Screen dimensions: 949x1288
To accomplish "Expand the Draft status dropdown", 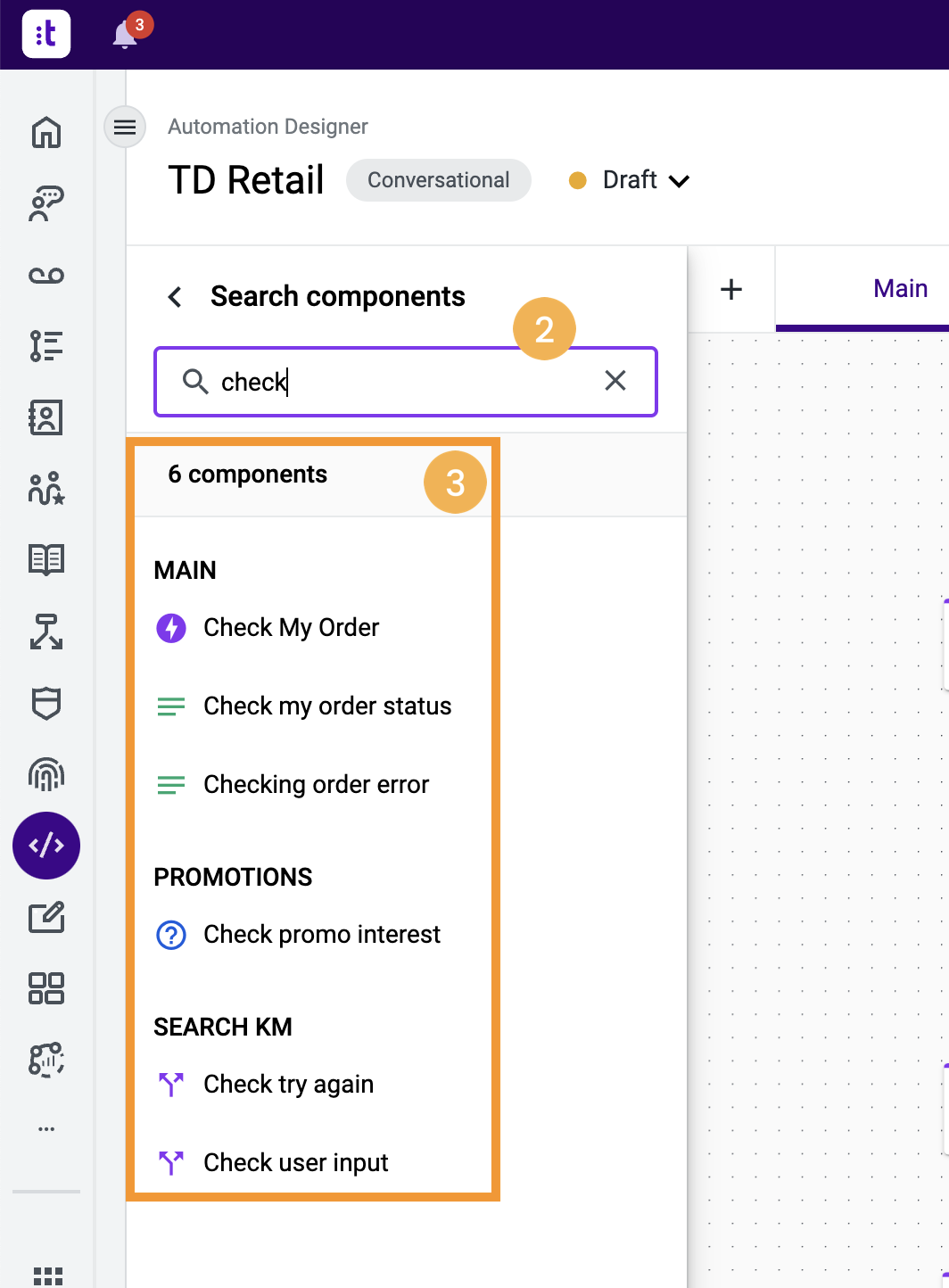I will click(x=644, y=180).
